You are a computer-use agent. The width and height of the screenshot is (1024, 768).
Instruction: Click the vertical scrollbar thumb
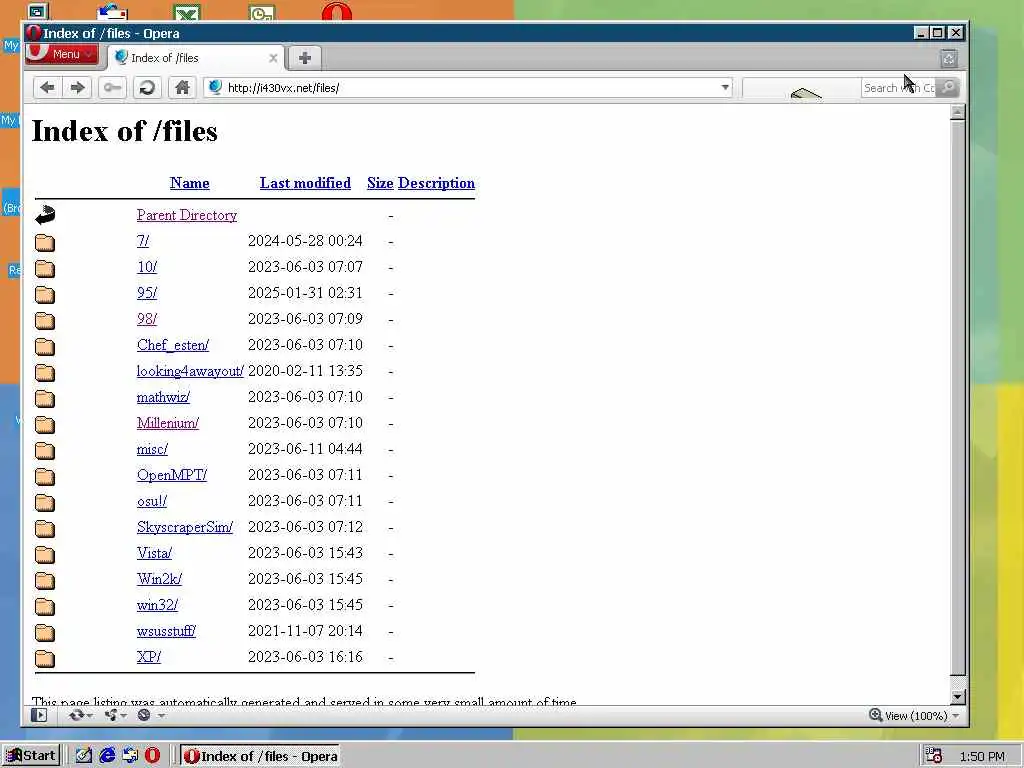[957, 398]
